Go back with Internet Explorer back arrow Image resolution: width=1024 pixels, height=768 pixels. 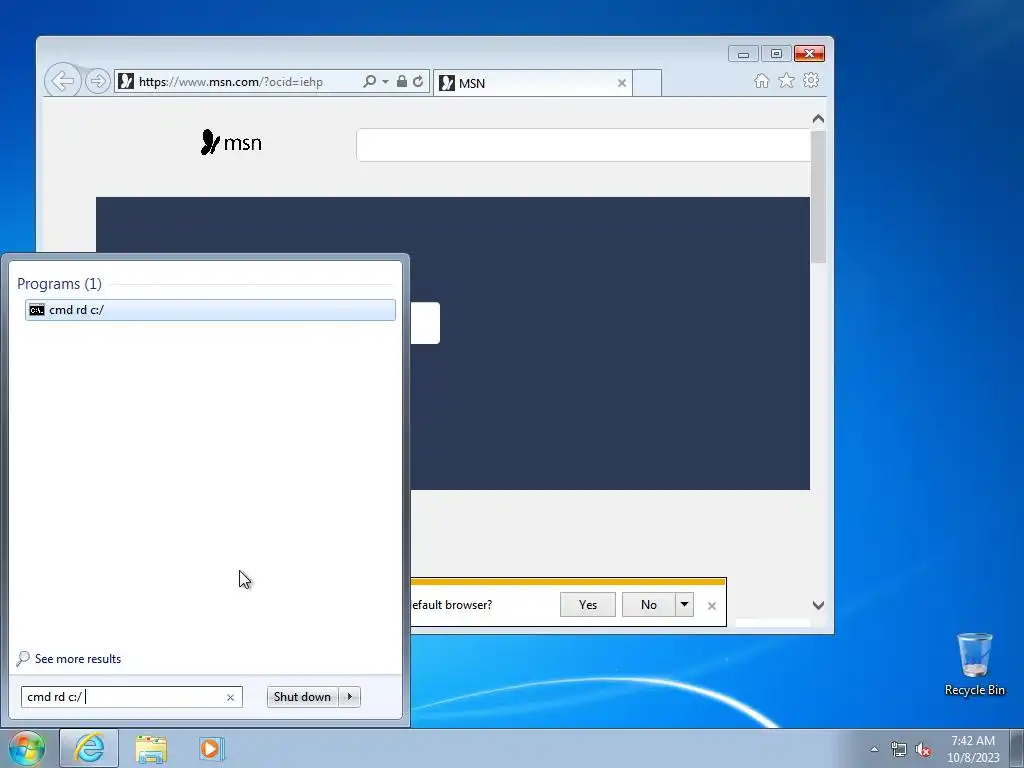pos(63,81)
